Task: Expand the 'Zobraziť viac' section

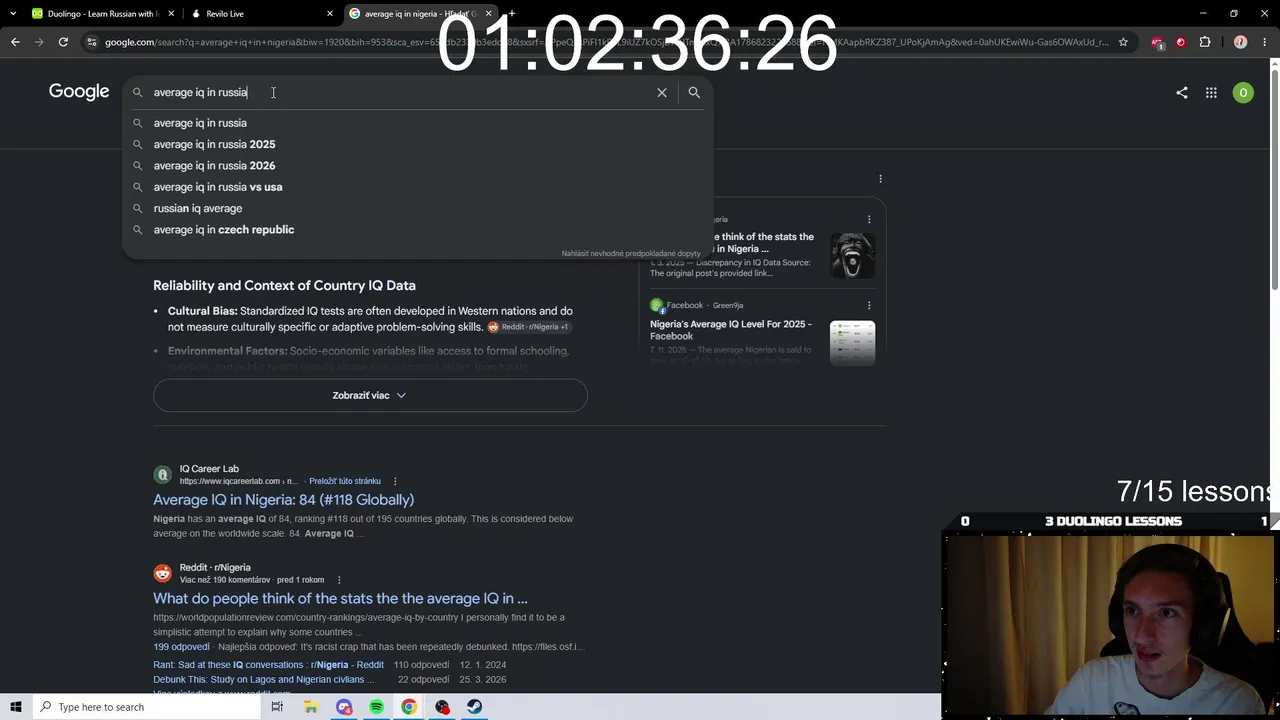Action: coord(370,395)
